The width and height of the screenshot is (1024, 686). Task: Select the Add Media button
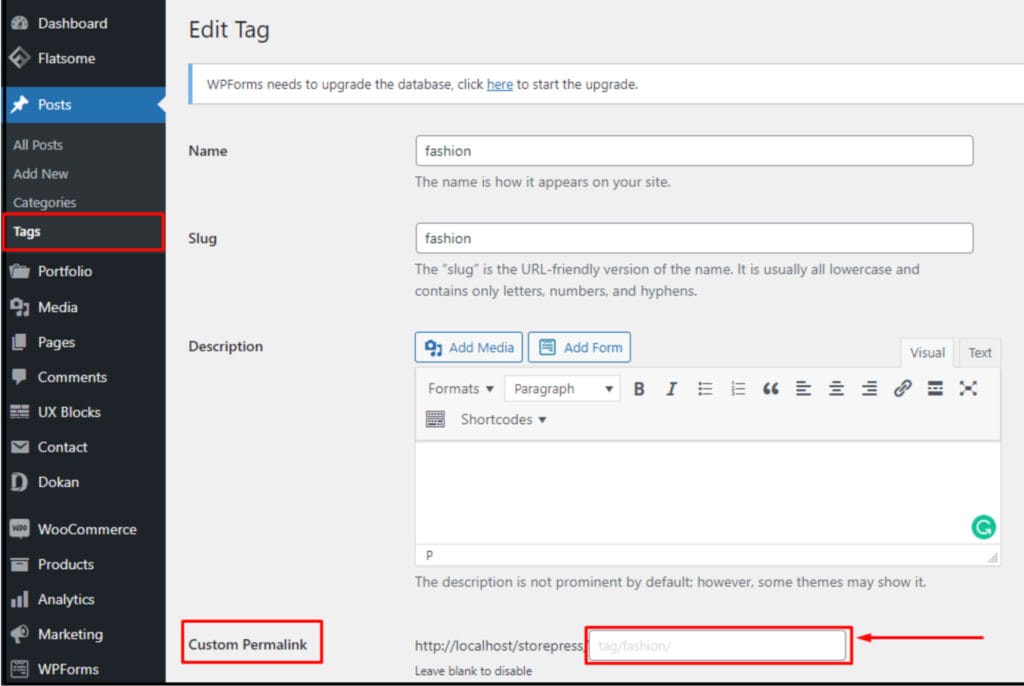click(x=468, y=347)
